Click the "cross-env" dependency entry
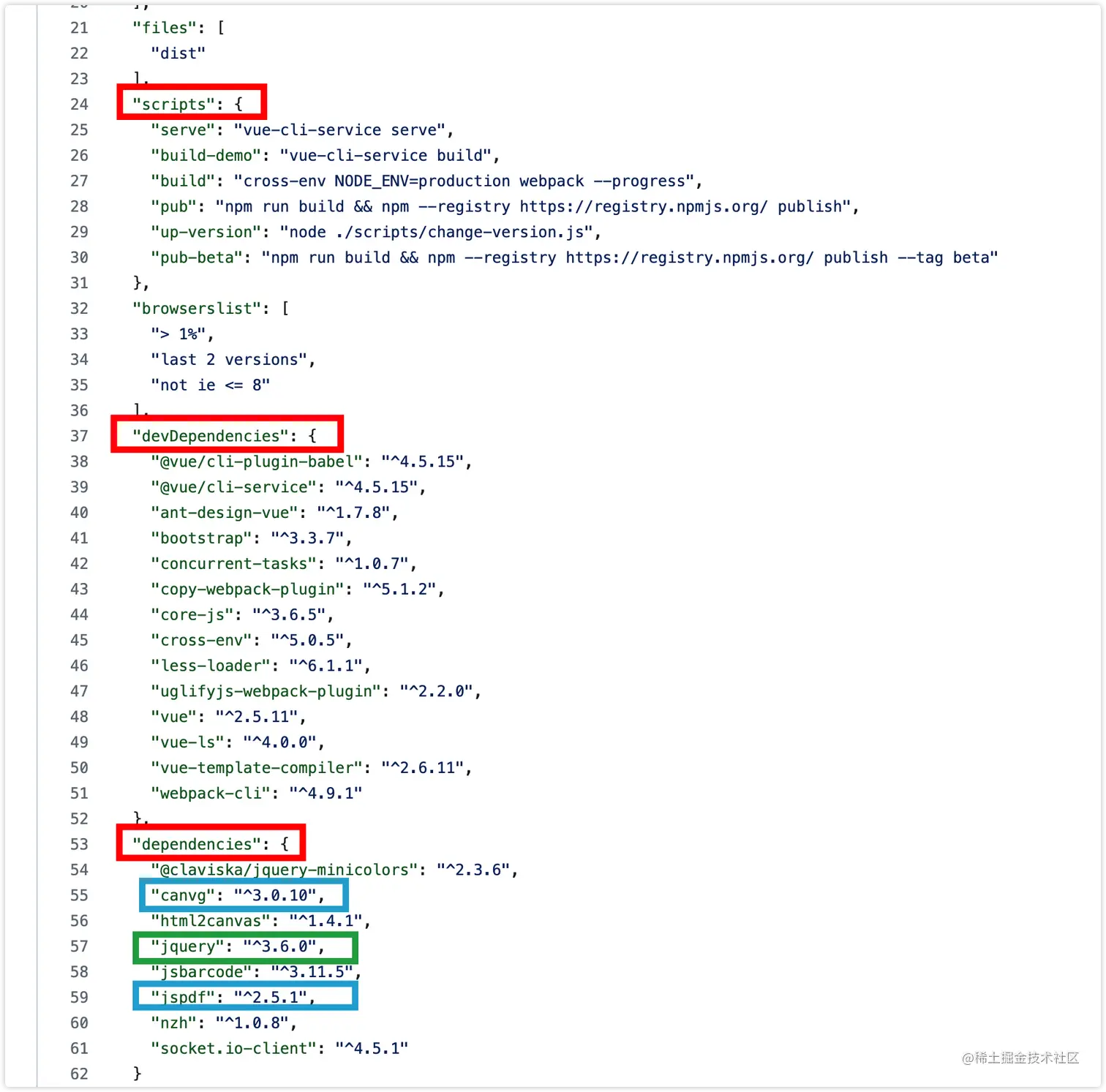Image resolution: width=1106 pixels, height=1092 pixels. [x=252, y=641]
